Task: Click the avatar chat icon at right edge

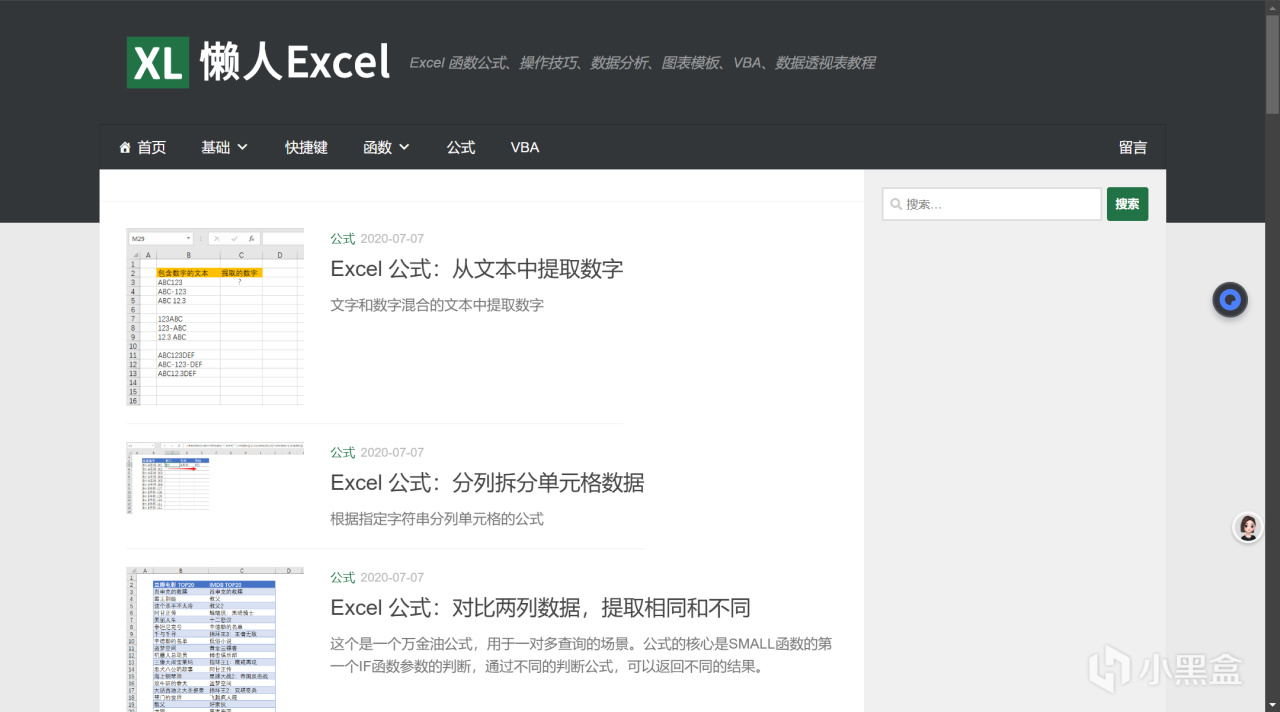Action: [1247, 527]
